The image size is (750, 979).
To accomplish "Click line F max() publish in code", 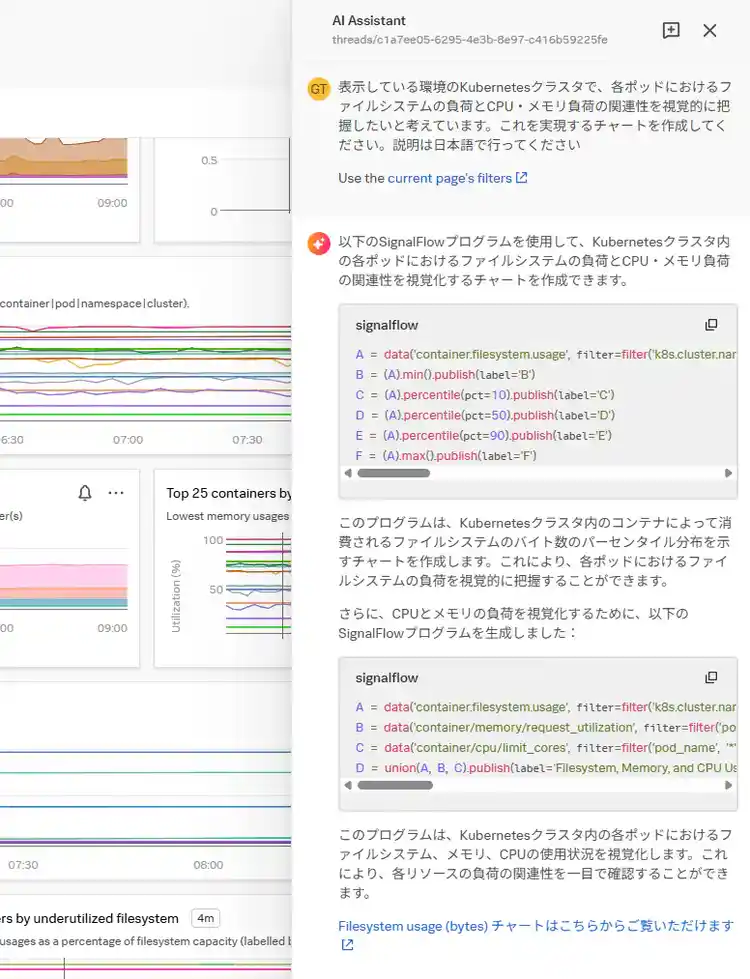I will (x=446, y=456).
